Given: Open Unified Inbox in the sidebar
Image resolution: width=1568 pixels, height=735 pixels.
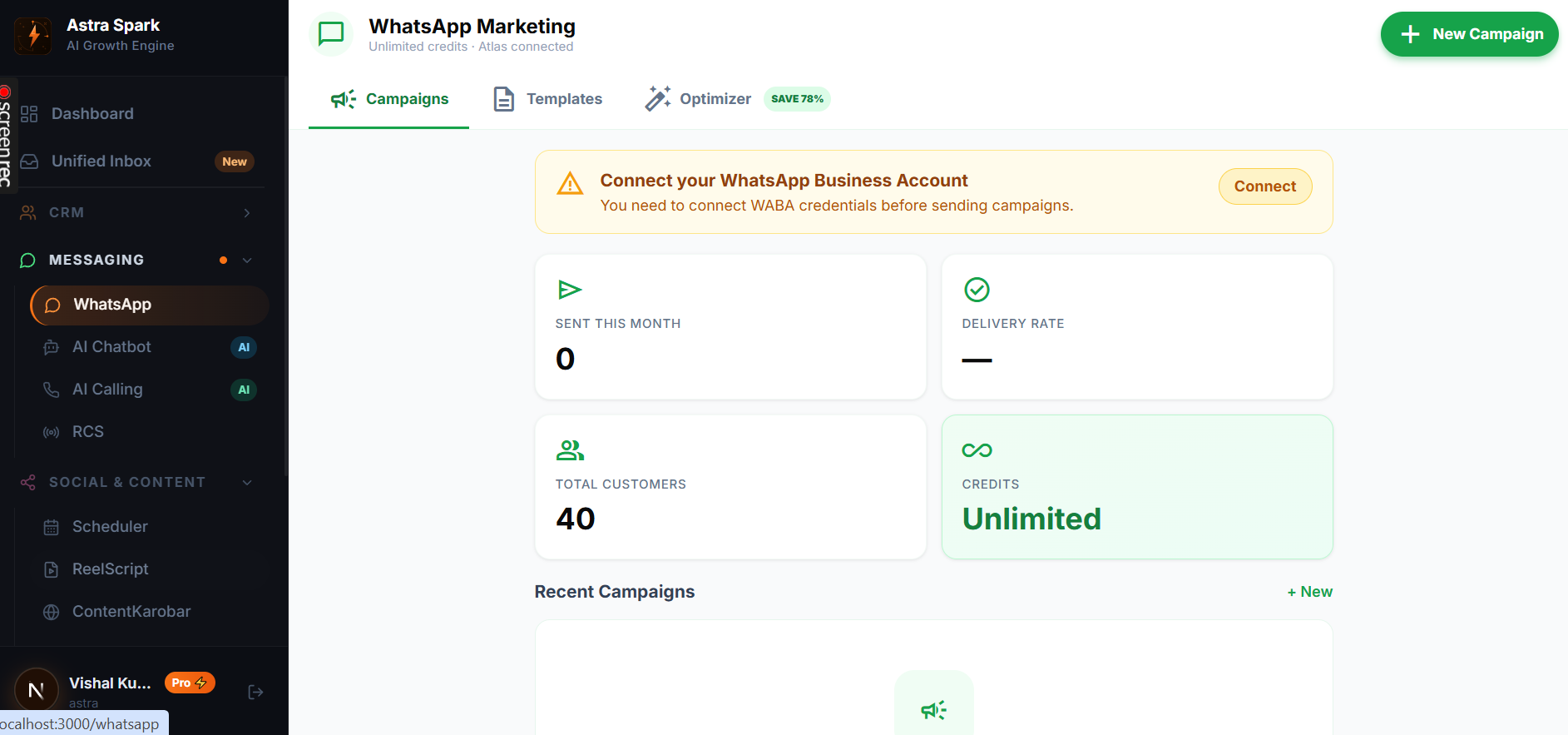Looking at the screenshot, I should pos(141,161).
